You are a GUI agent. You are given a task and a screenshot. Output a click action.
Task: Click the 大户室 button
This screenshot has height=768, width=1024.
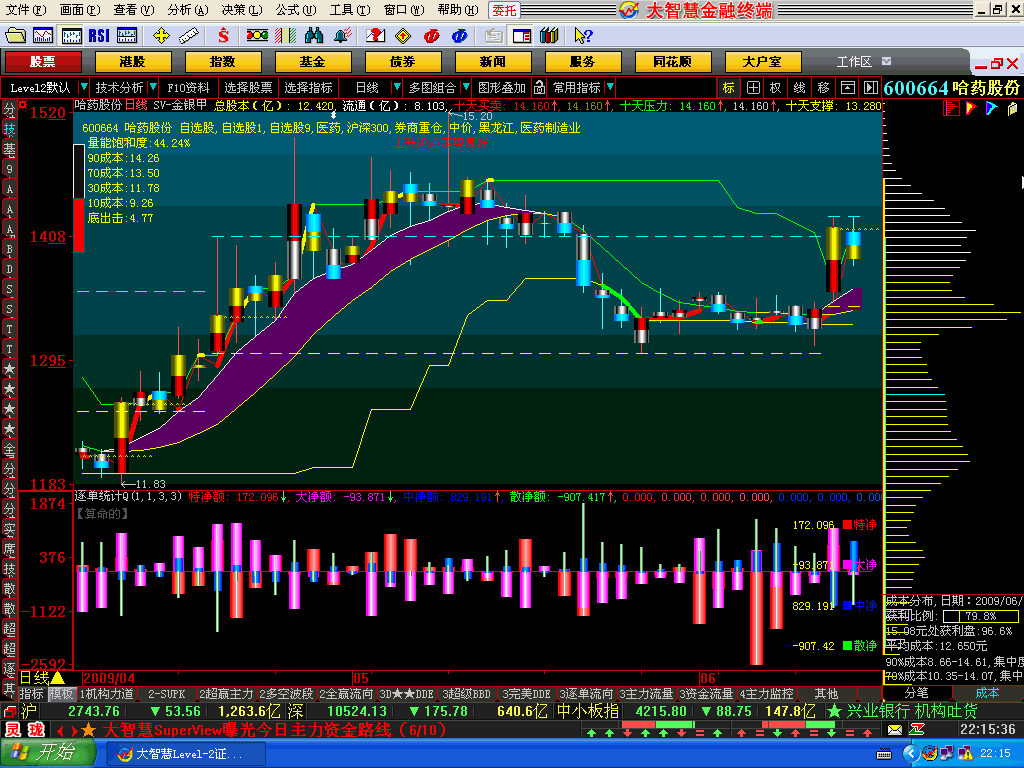point(762,62)
